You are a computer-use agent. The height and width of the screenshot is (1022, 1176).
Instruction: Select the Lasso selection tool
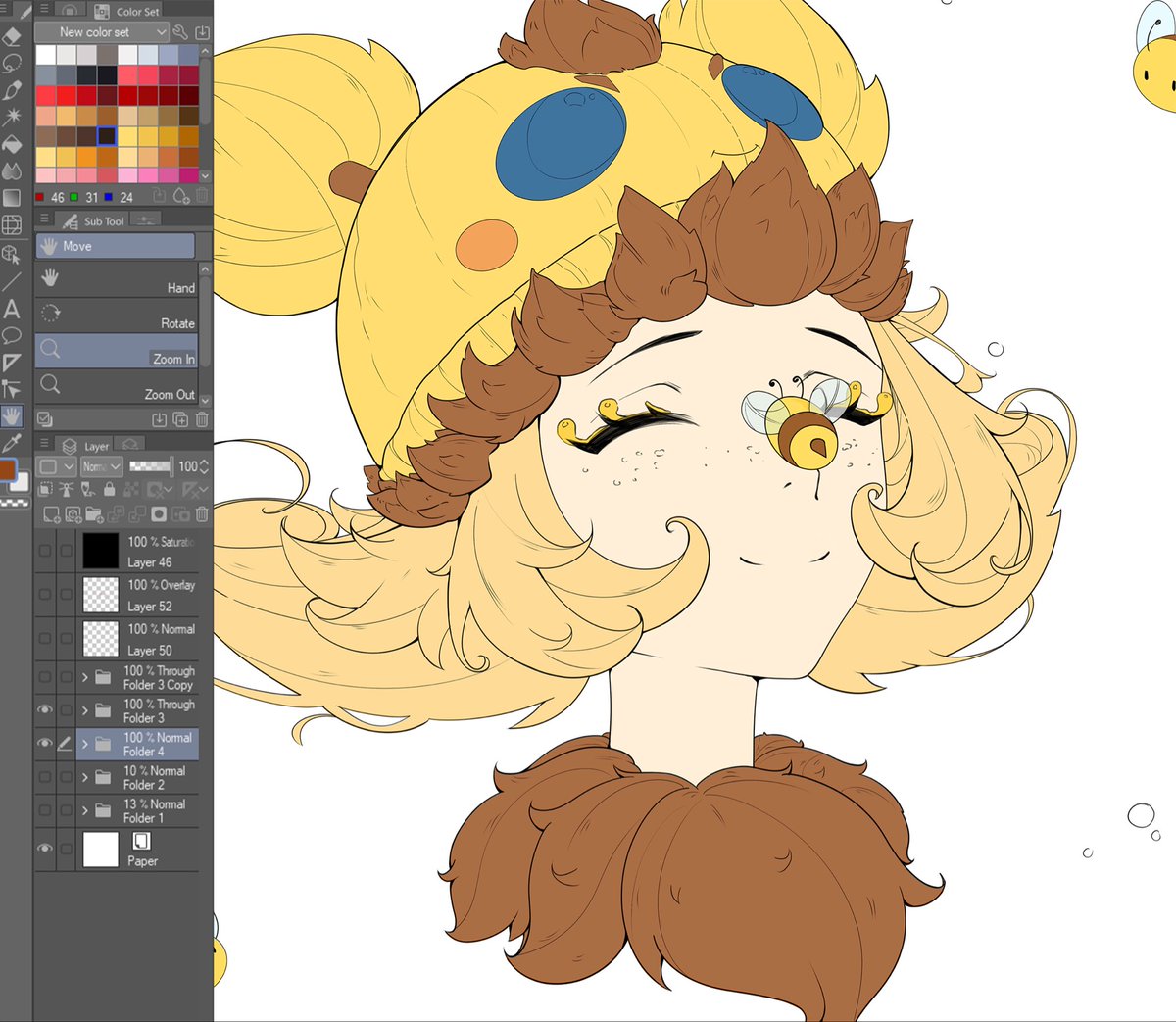point(12,62)
